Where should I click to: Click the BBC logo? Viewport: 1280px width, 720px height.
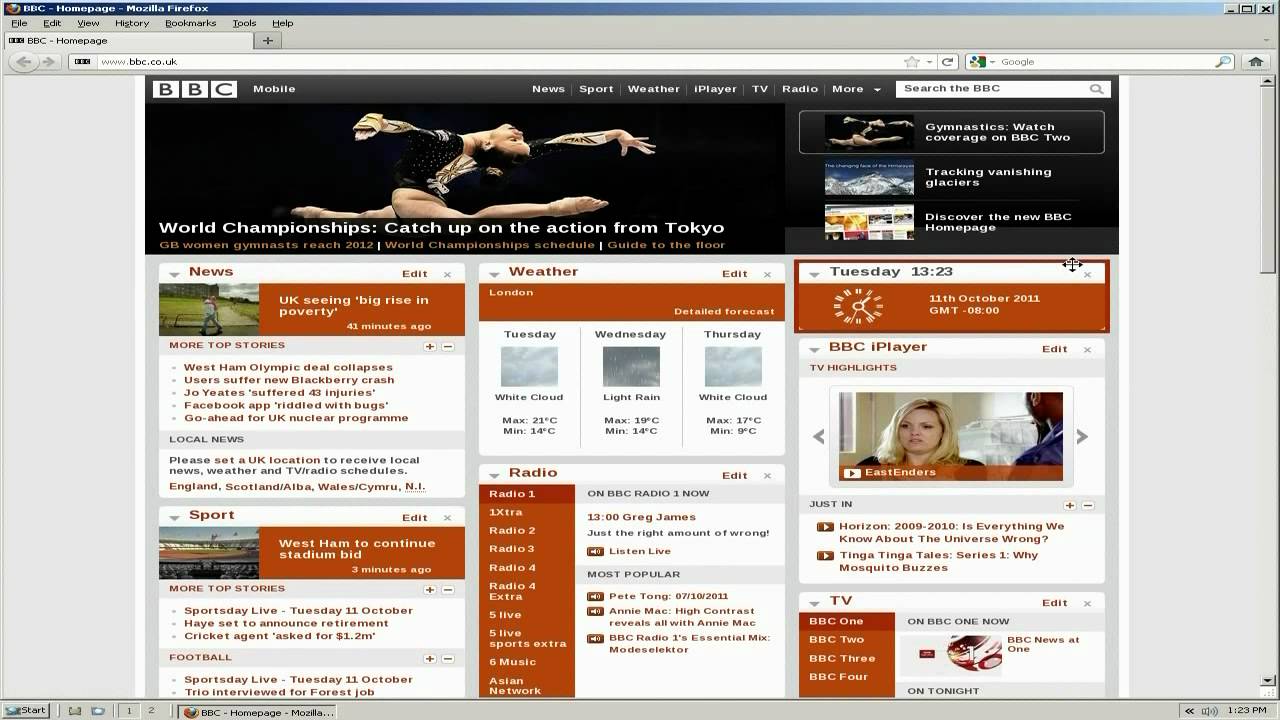(x=195, y=89)
